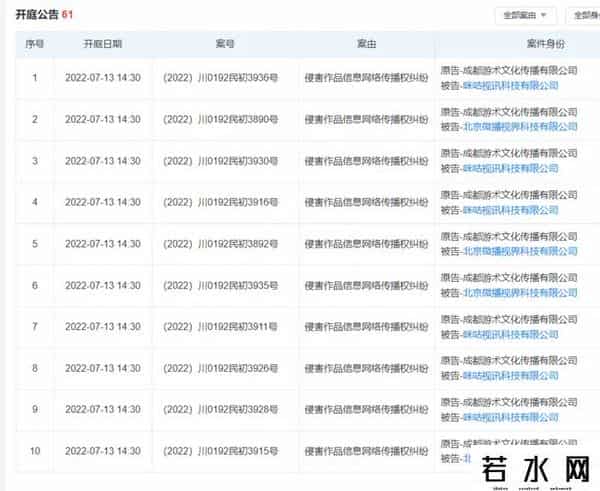Viewport: 600px width, 491px height.
Task: Open defendant 北京微播视界科技有限公司 link in row 2
Action: click(x=520, y=127)
